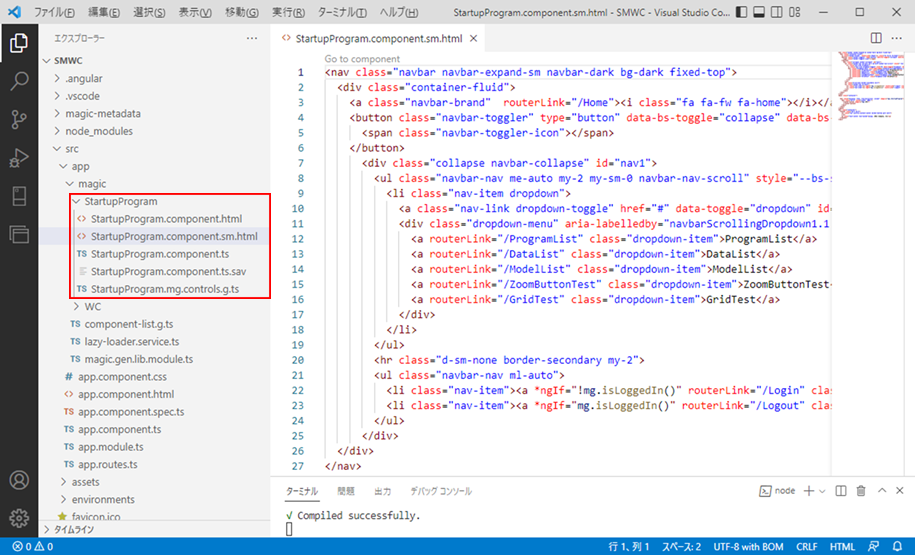The image size is (915, 555).
Task: Toggle the bottom panel layout button
Action: (757, 12)
